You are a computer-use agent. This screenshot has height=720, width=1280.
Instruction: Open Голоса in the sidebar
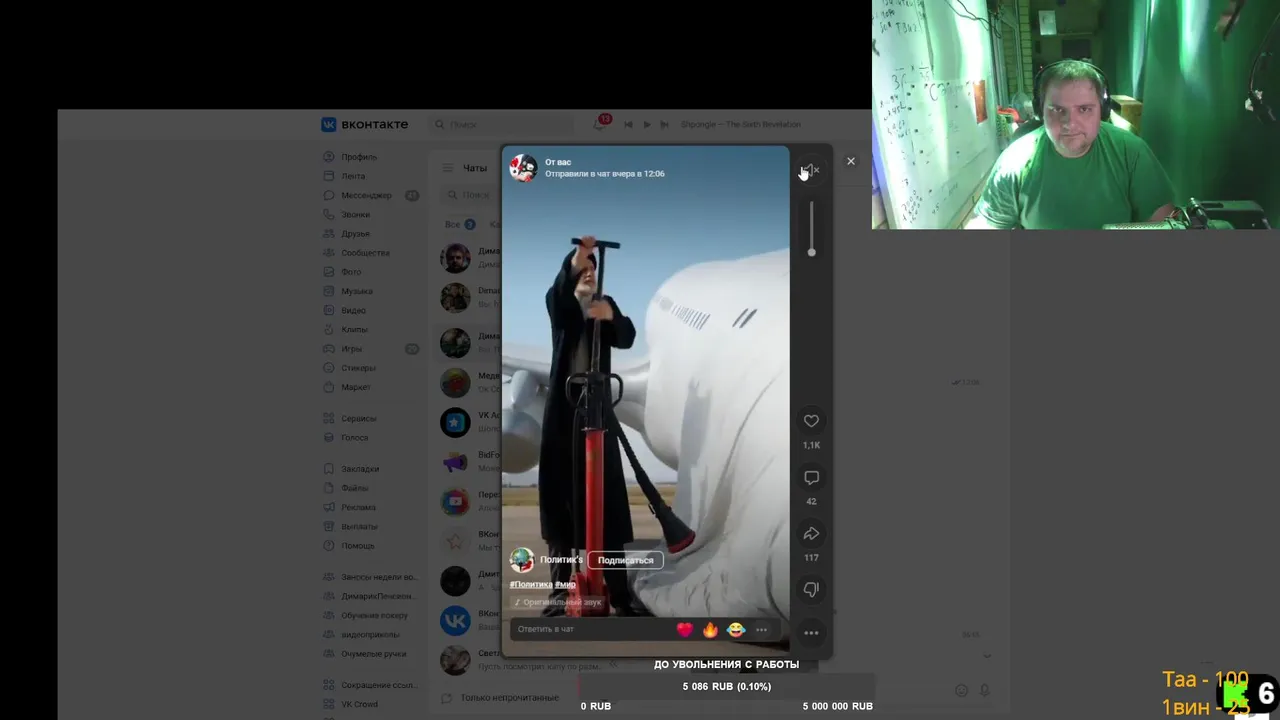[x=355, y=437]
